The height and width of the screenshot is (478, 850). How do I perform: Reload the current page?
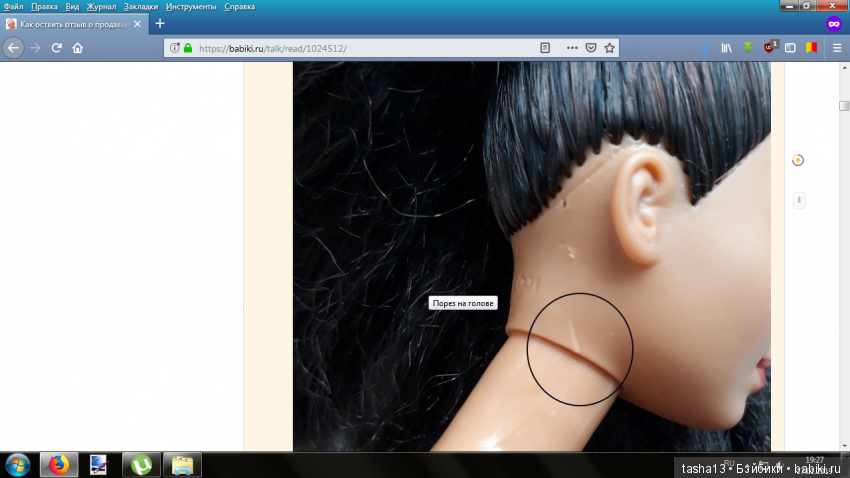click(x=57, y=47)
